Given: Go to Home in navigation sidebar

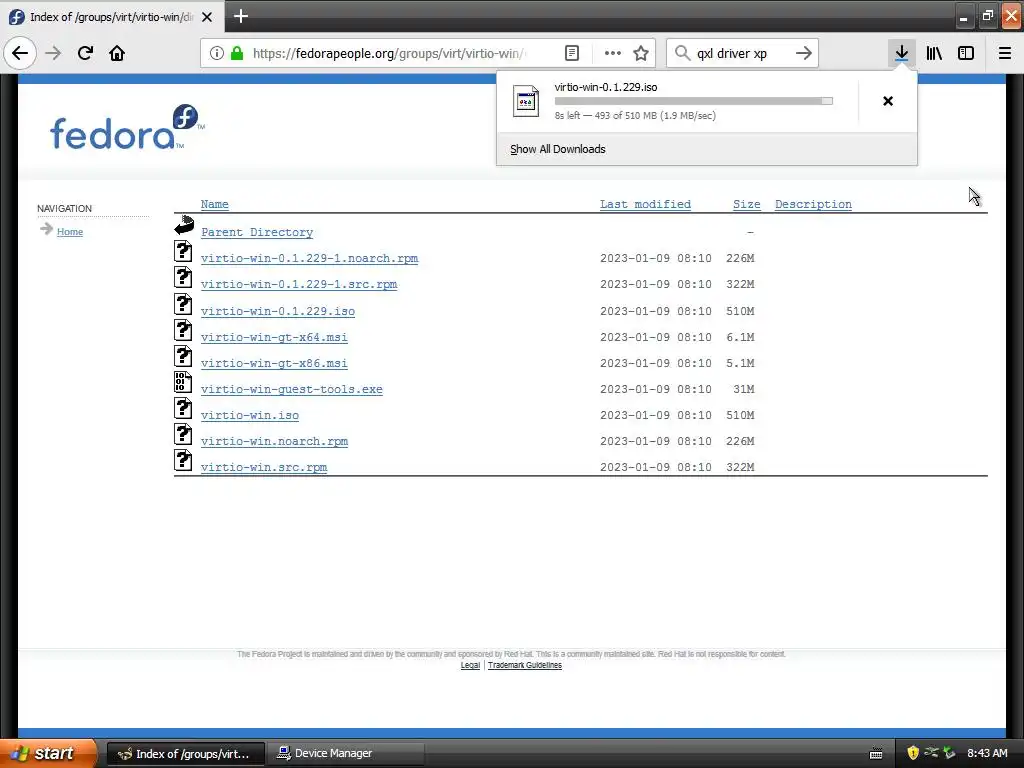Looking at the screenshot, I should tap(70, 231).
